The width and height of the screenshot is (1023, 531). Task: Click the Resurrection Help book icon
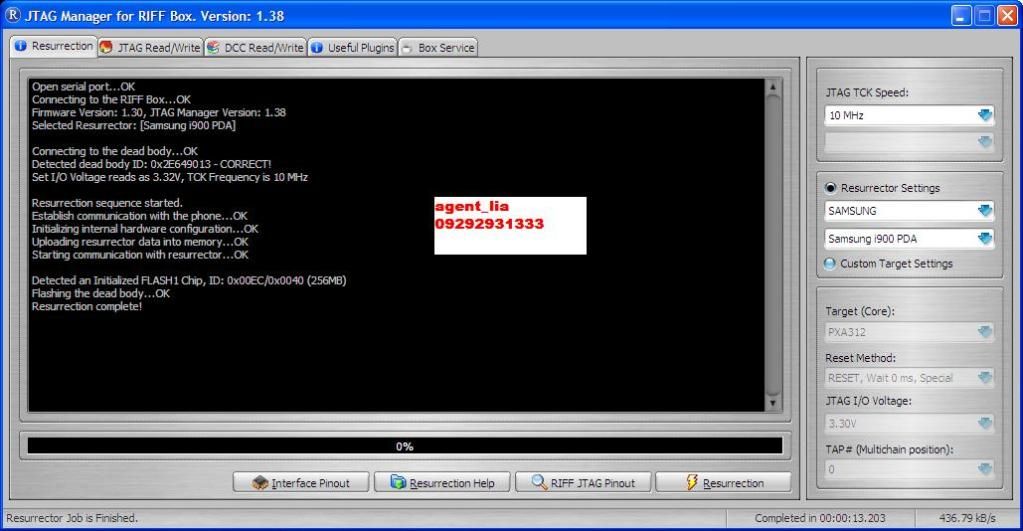pyautogui.click(x=398, y=482)
